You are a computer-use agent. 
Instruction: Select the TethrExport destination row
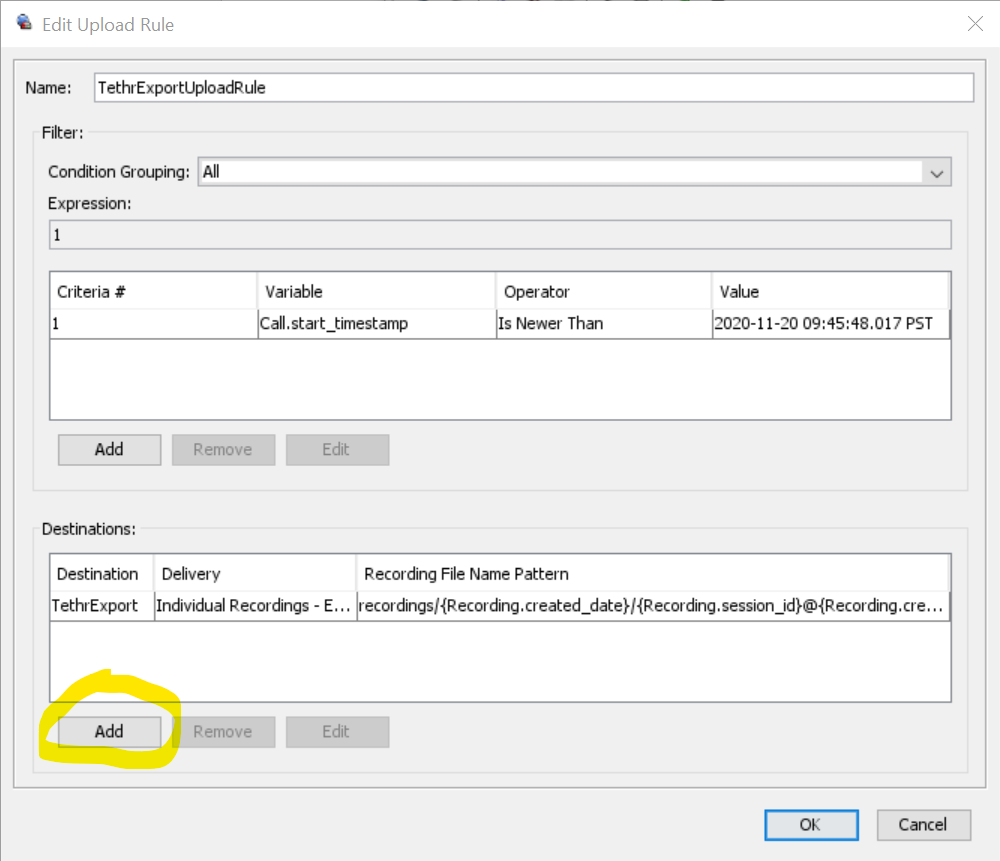pyautogui.click(x=102, y=605)
